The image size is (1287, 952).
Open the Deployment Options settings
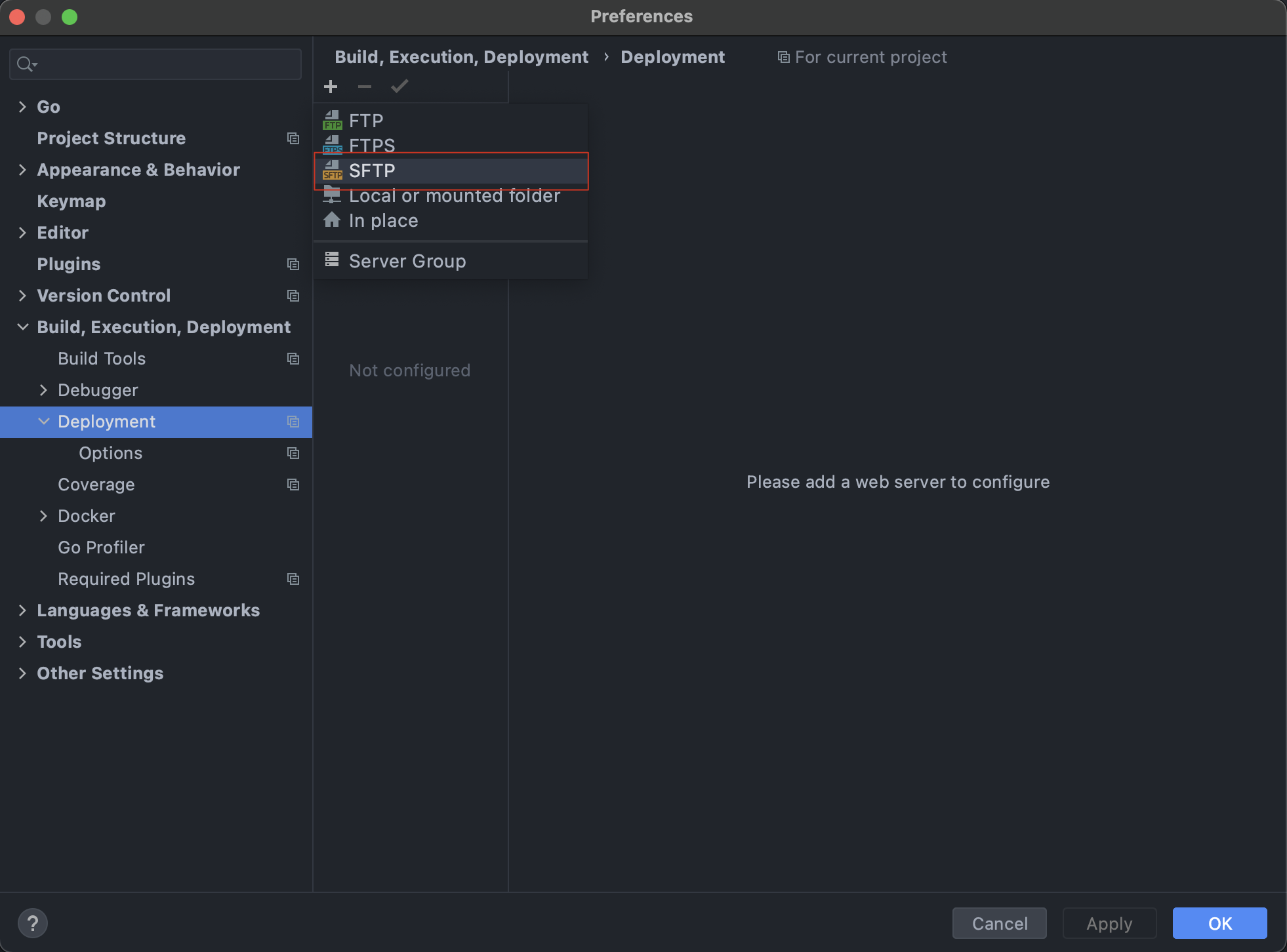(111, 453)
